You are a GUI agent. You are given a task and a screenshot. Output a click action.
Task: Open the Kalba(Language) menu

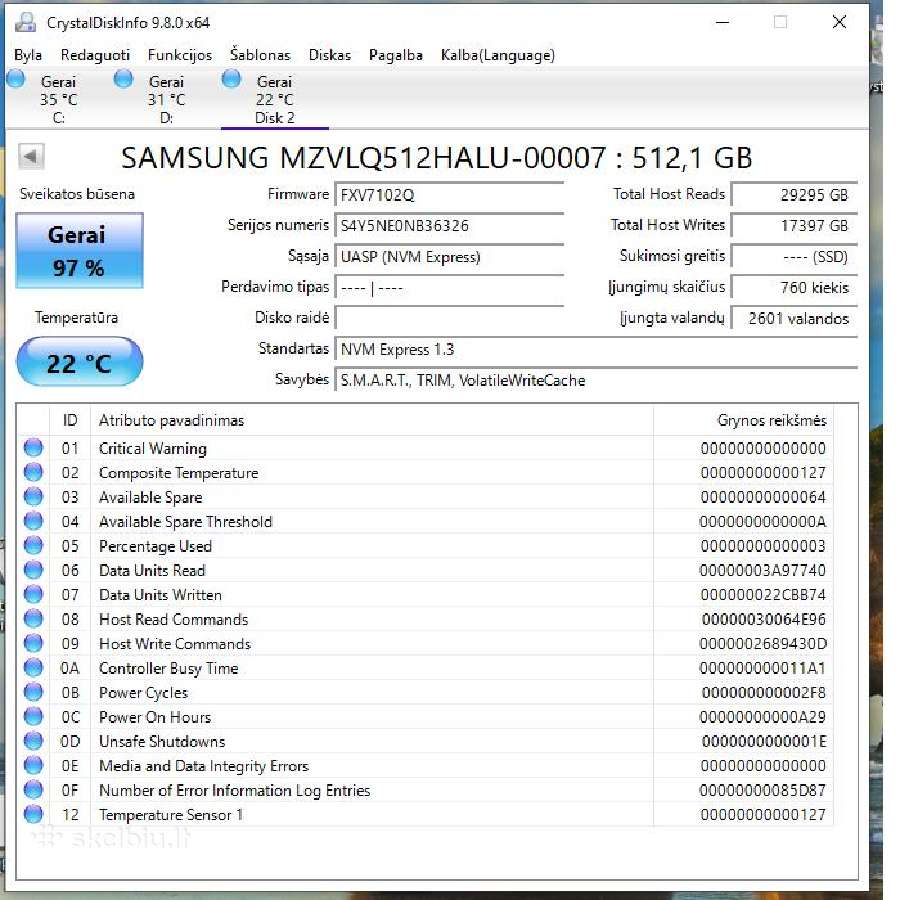(x=498, y=55)
